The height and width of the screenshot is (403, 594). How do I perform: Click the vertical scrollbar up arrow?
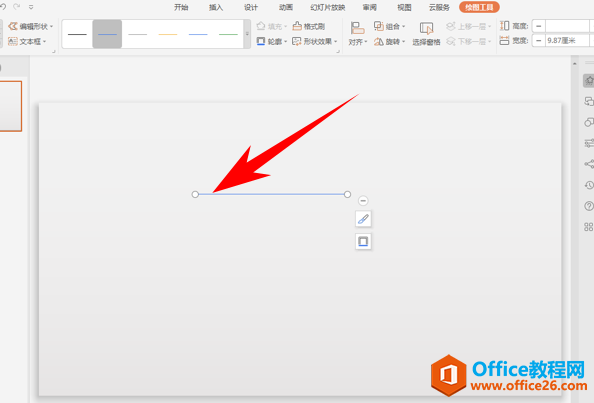[x=575, y=64]
